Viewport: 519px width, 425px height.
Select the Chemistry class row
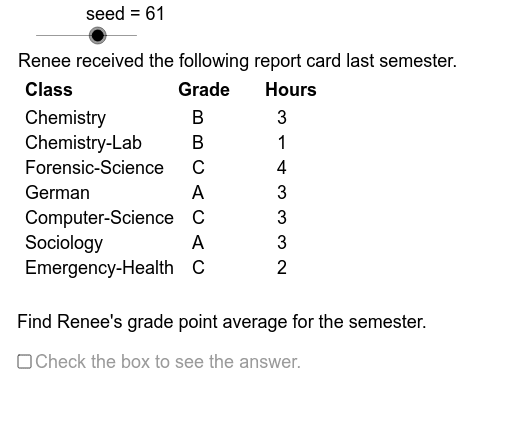click(x=156, y=118)
